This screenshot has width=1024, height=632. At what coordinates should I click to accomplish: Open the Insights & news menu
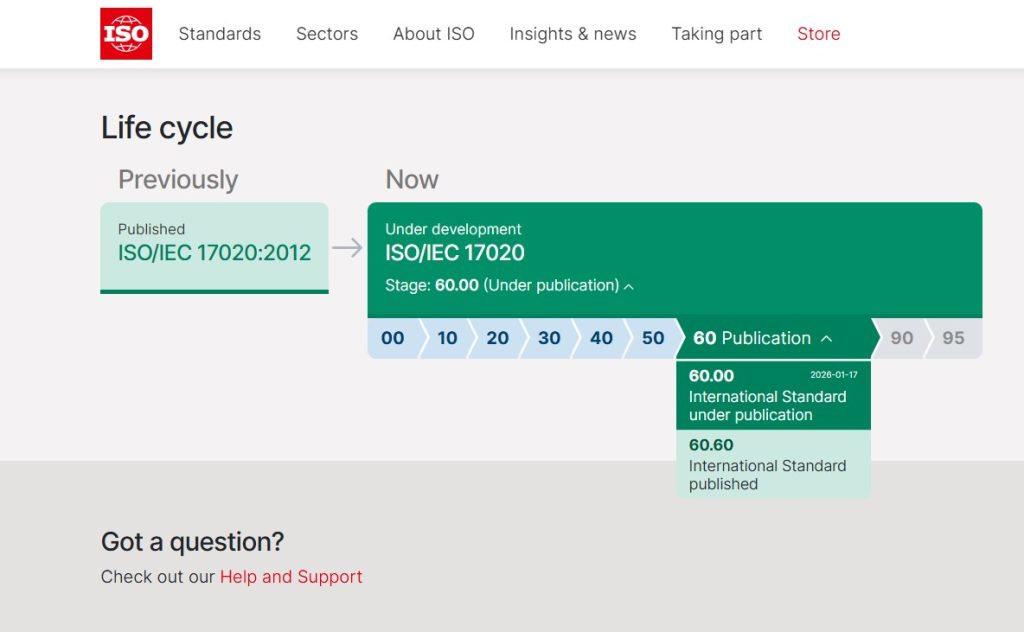point(572,33)
